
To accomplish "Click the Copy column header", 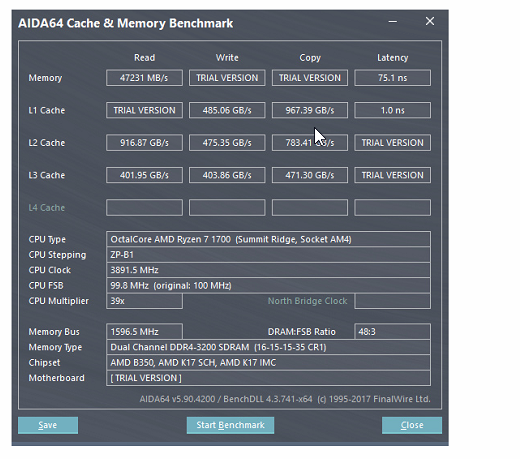I will pyautogui.click(x=310, y=58).
